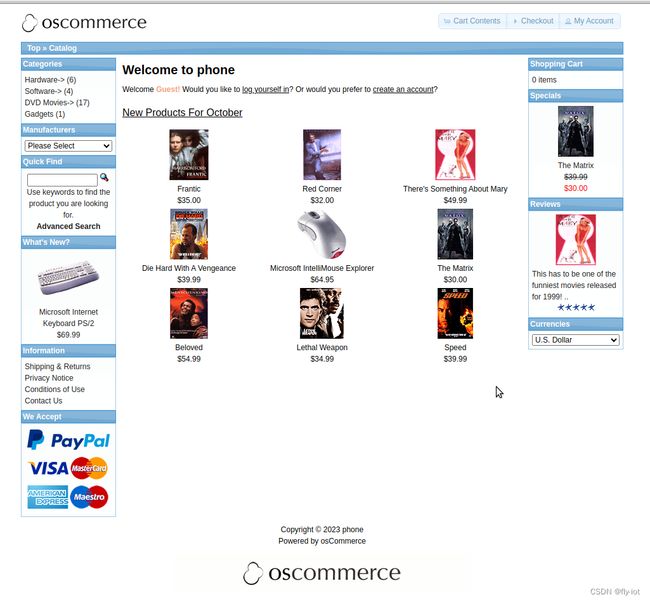Click the Top breadcrumb link
The image size is (650, 602).
click(34, 48)
